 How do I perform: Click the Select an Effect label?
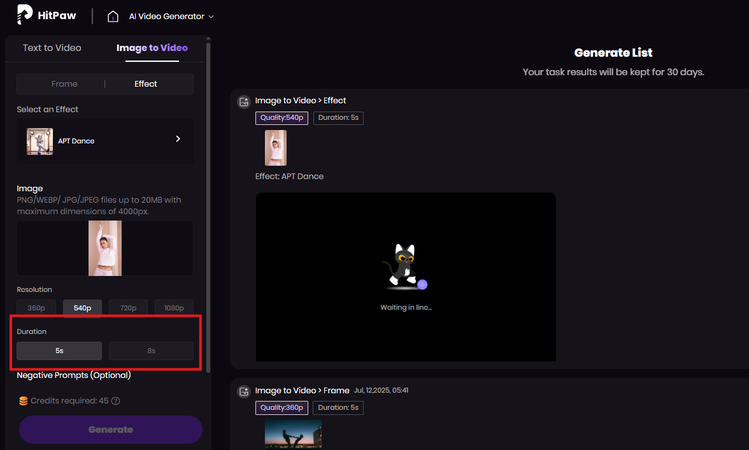coord(47,109)
